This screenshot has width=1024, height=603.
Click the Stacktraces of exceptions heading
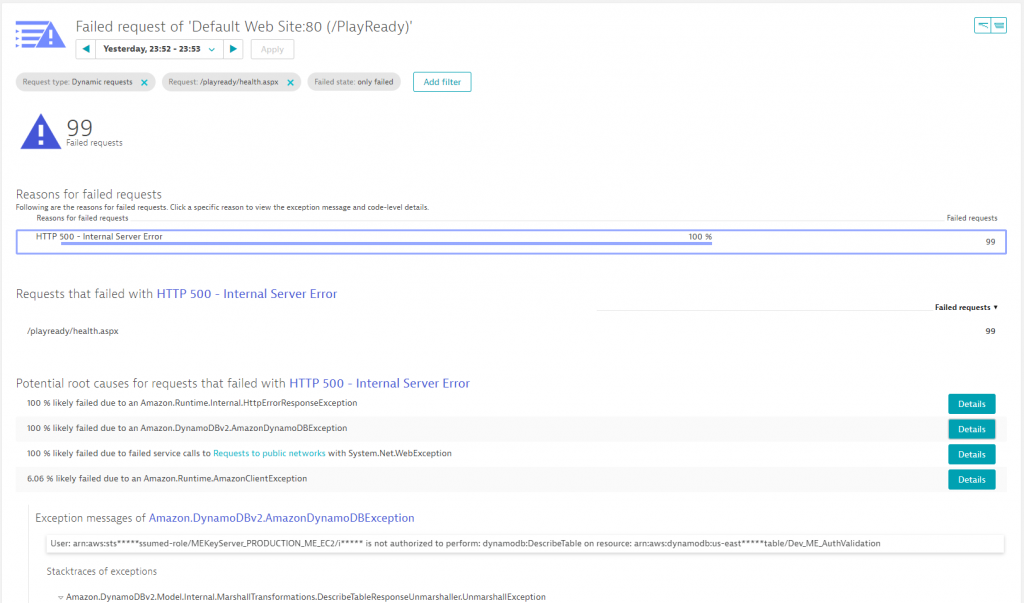(102, 572)
